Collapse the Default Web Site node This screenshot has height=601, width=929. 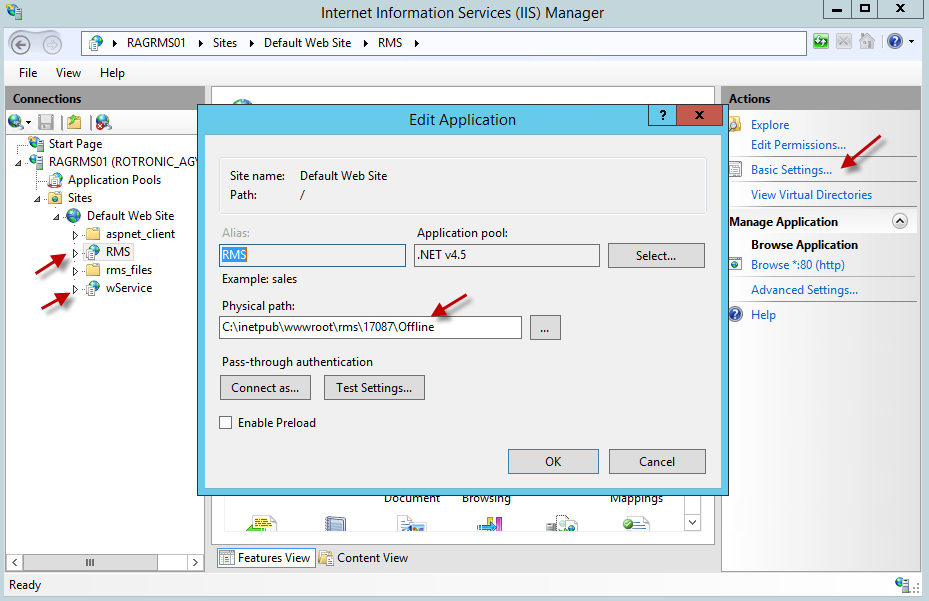(x=56, y=217)
